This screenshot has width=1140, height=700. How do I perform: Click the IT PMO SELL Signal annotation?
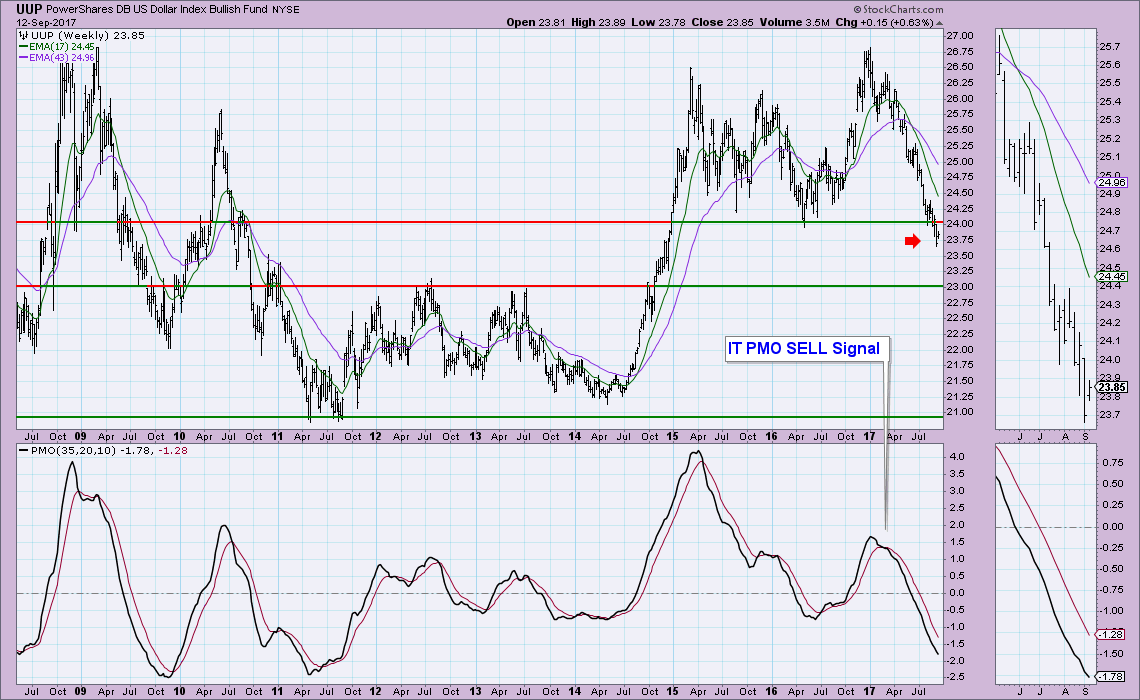(x=805, y=348)
